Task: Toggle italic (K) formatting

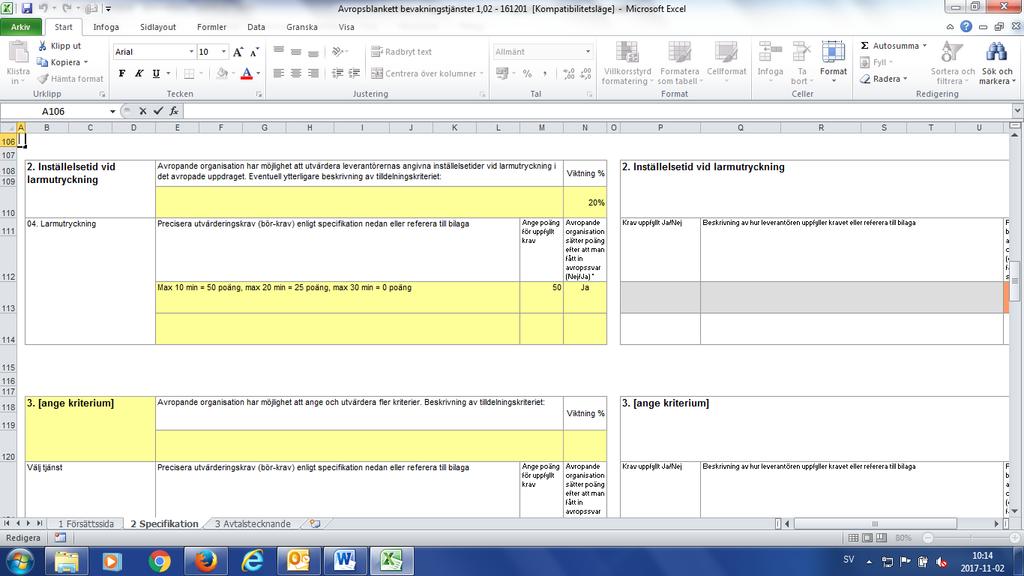Action: click(138, 73)
